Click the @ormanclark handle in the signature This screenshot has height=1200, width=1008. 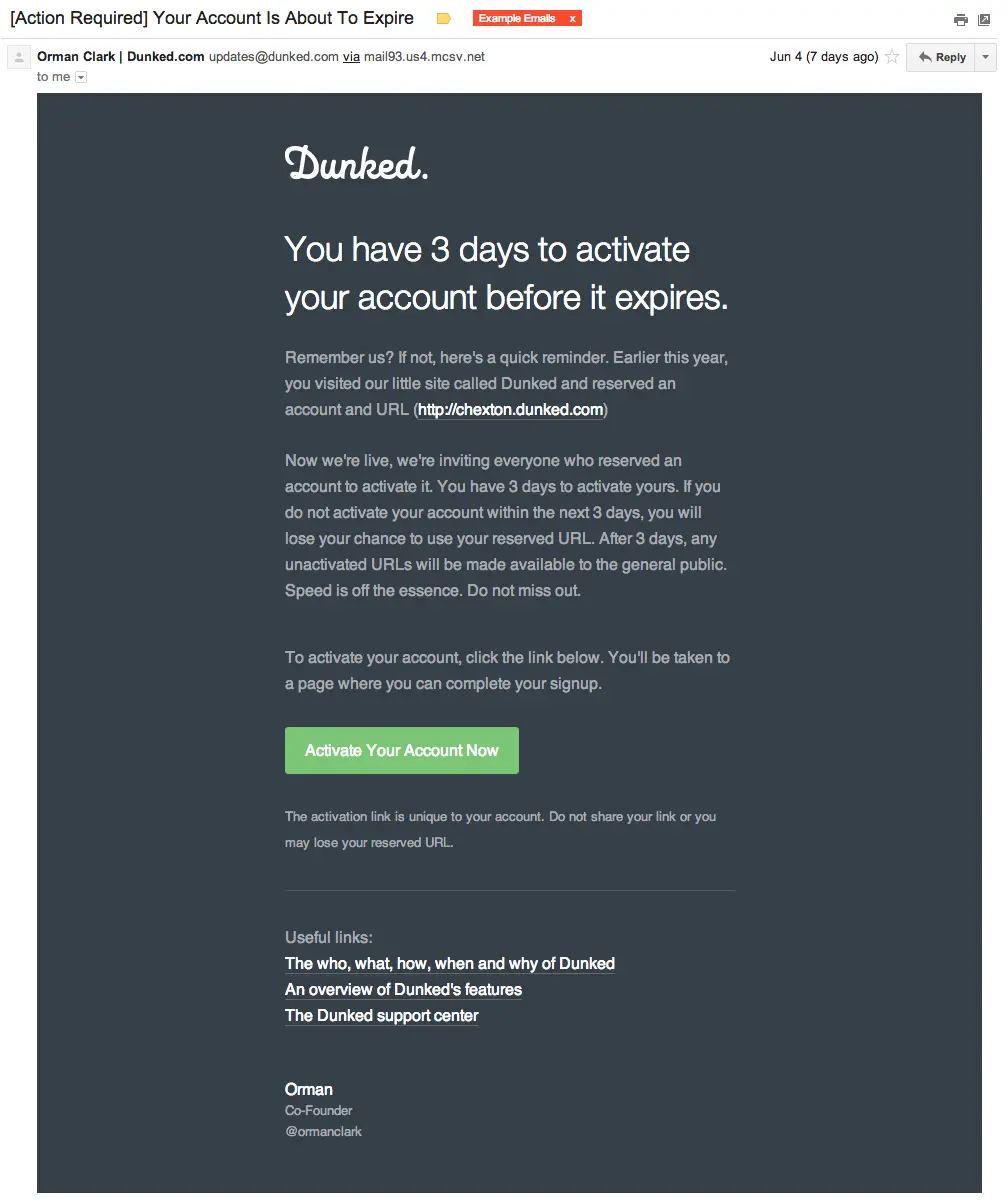tap(323, 1131)
